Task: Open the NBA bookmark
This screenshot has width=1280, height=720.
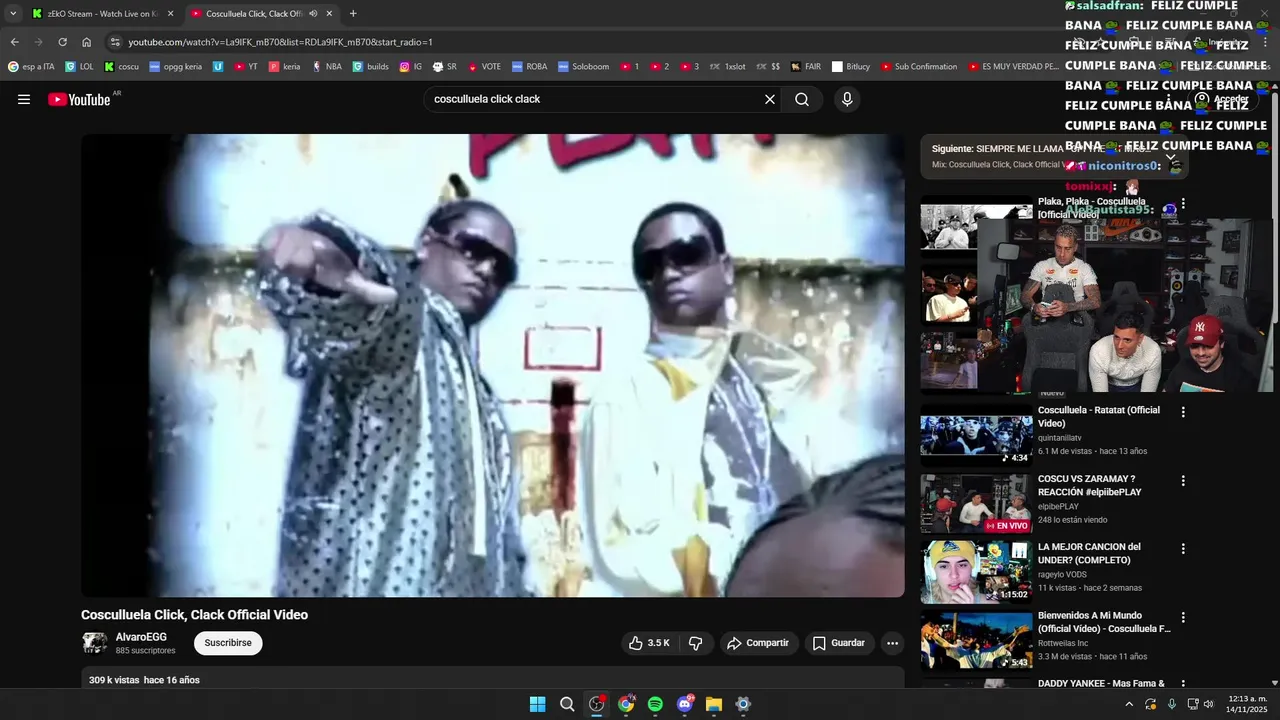Action: [x=327, y=67]
